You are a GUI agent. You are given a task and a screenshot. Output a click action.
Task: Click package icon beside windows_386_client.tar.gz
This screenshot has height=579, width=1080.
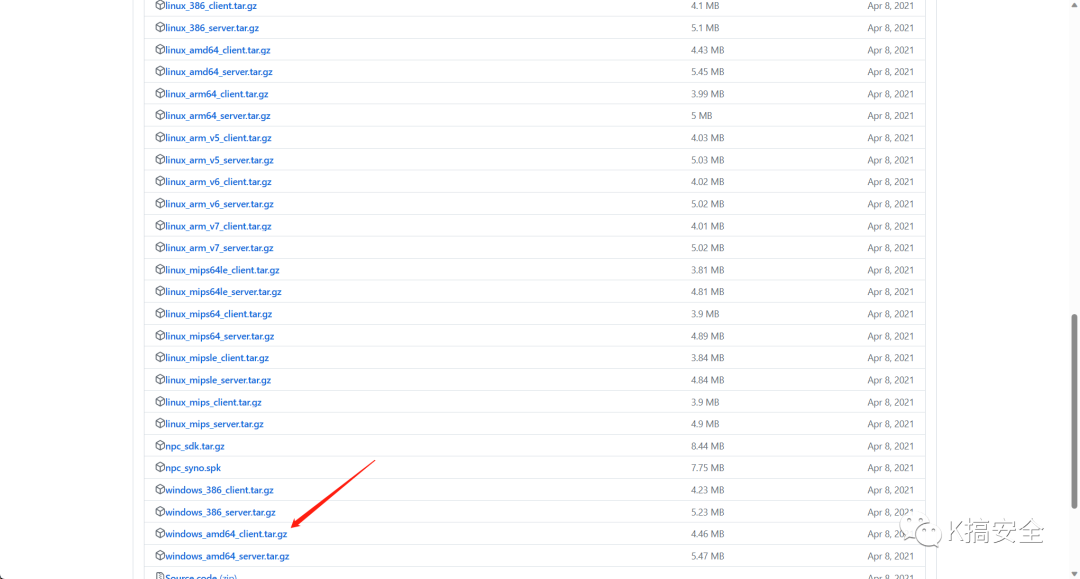click(160, 489)
